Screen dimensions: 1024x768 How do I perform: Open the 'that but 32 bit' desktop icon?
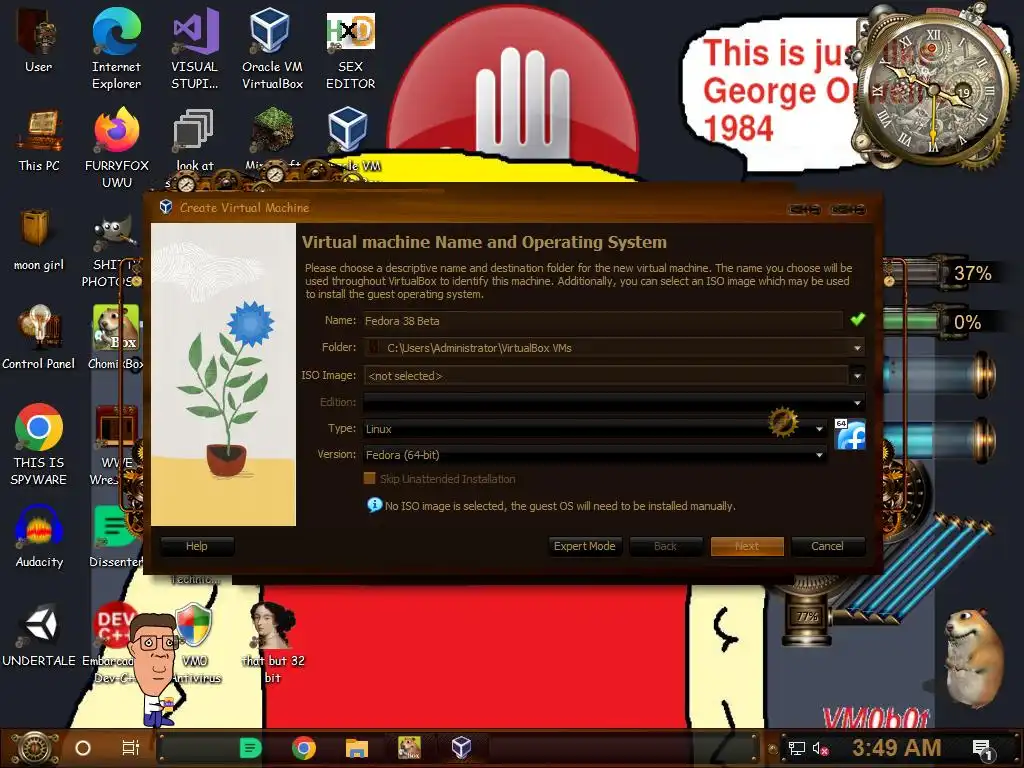[273, 643]
